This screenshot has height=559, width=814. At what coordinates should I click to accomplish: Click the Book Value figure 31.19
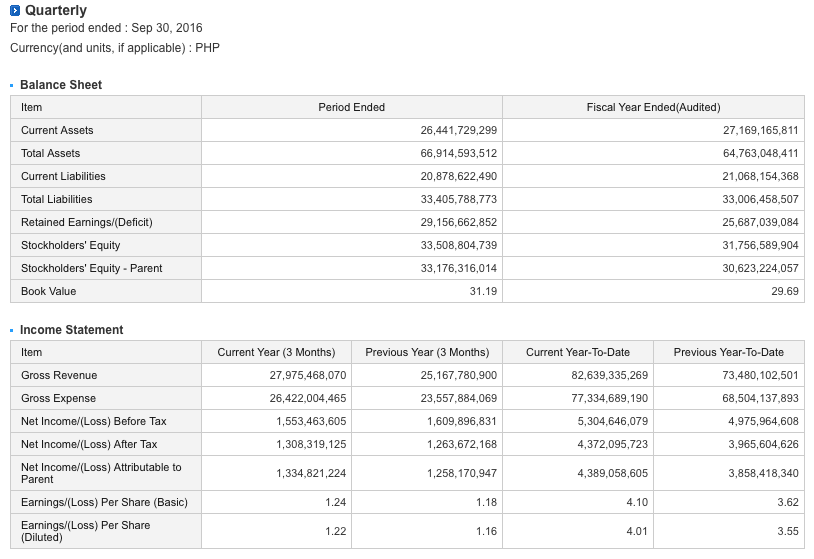(483, 291)
